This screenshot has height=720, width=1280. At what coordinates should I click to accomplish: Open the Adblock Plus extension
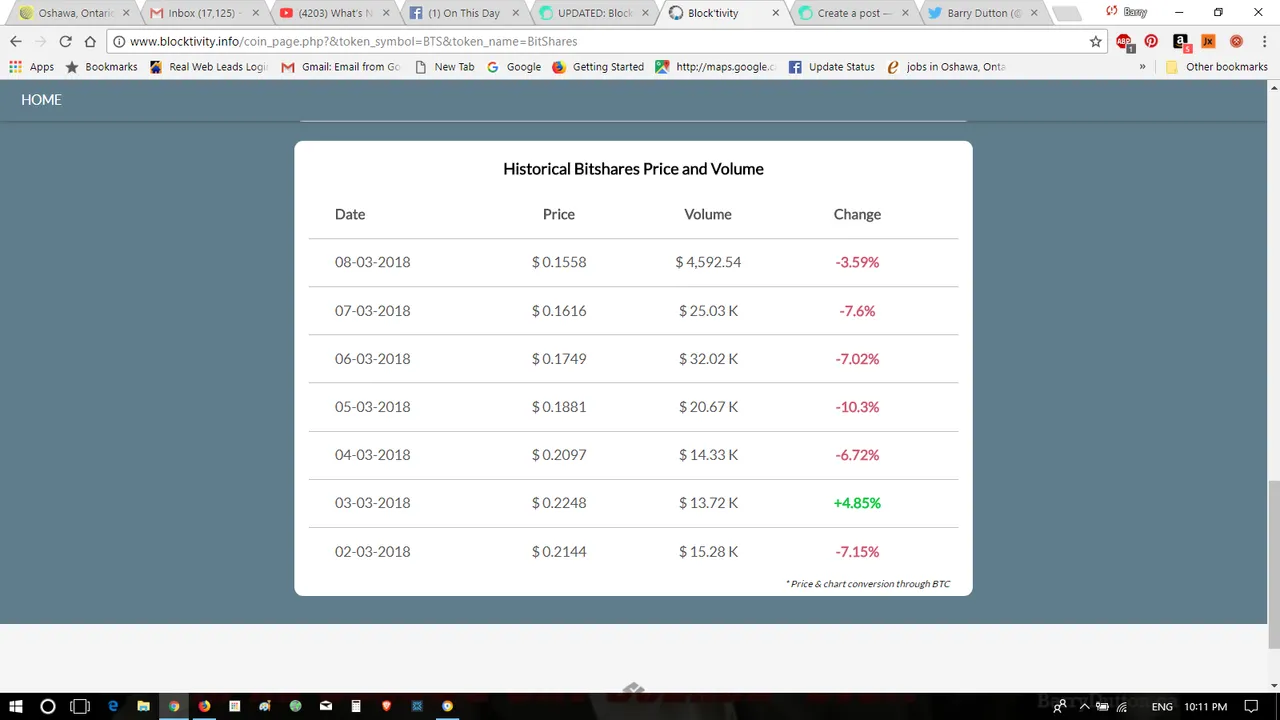click(1124, 42)
